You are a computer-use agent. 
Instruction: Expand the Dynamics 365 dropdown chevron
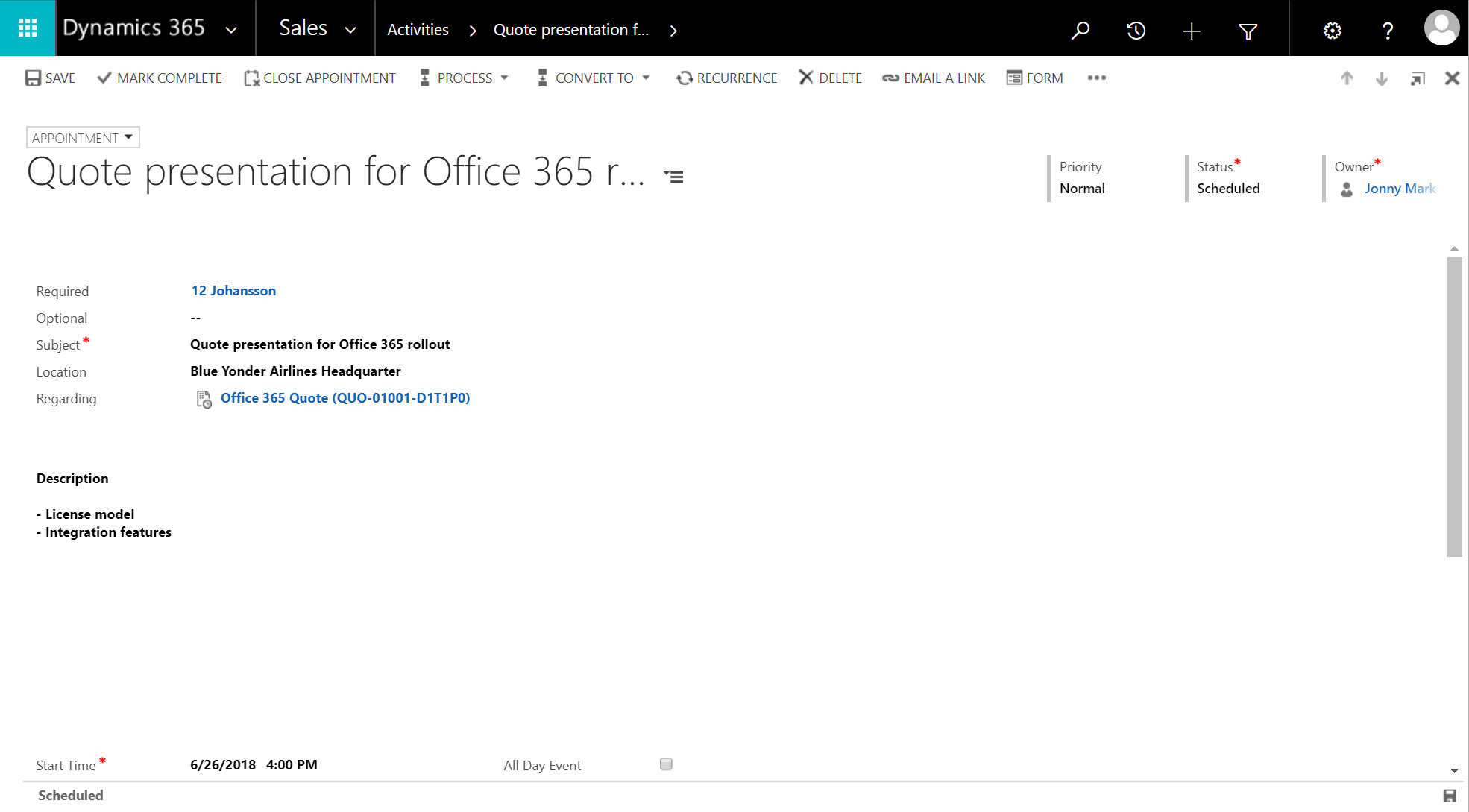pyautogui.click(x=231, y=31)
